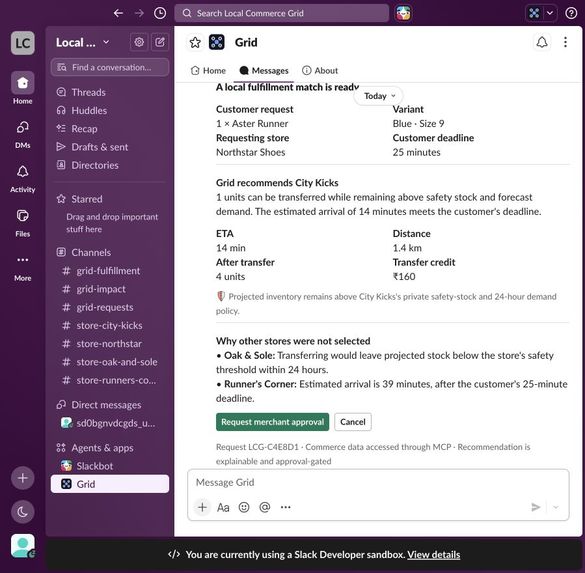Screen dimensions: 585x573
Task: Open Slackbot in the sidebar
Action: click(110, 466)
